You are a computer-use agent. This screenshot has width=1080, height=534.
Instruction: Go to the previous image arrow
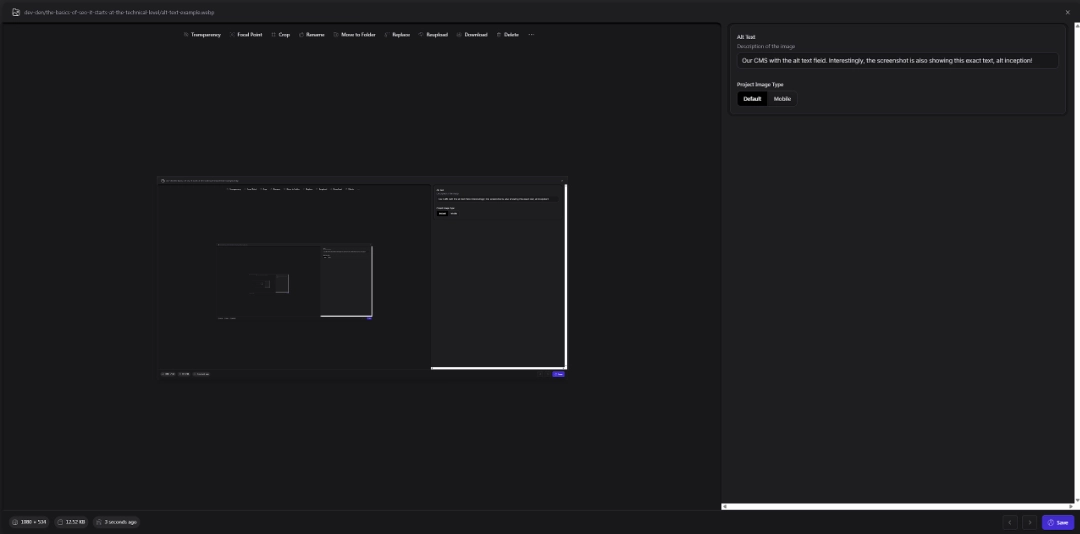pyautogui.click(x=1010, y=522)
